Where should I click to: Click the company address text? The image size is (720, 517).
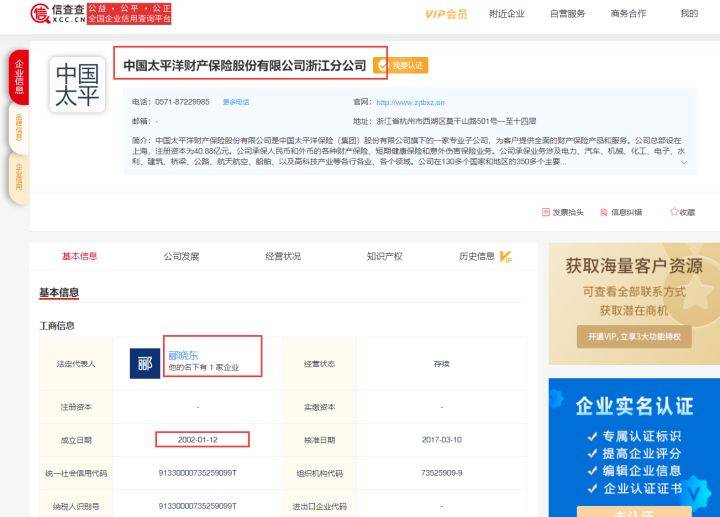pyautogui.click(x=456, y=121)
